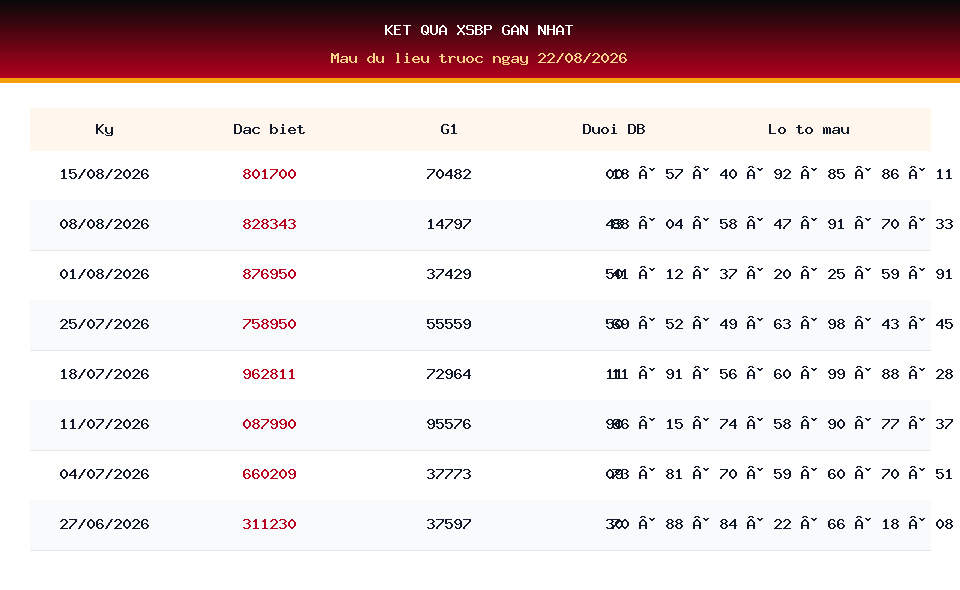The width and height of the screenshot is (960, 590).
Task: Click the Duoi DB column header
Action: (x=613, y=129)
